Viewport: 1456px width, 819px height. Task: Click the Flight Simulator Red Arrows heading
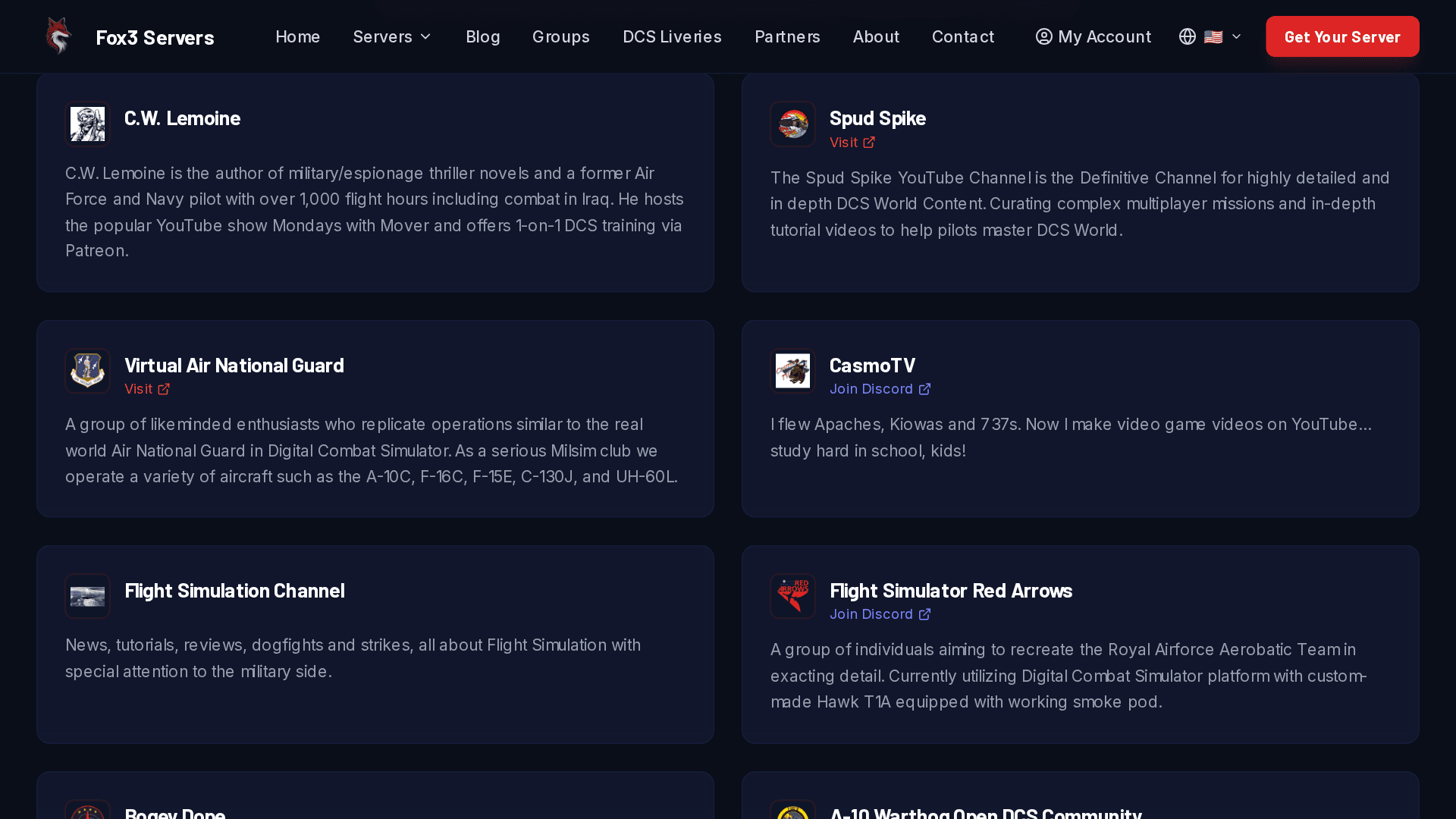951,591
